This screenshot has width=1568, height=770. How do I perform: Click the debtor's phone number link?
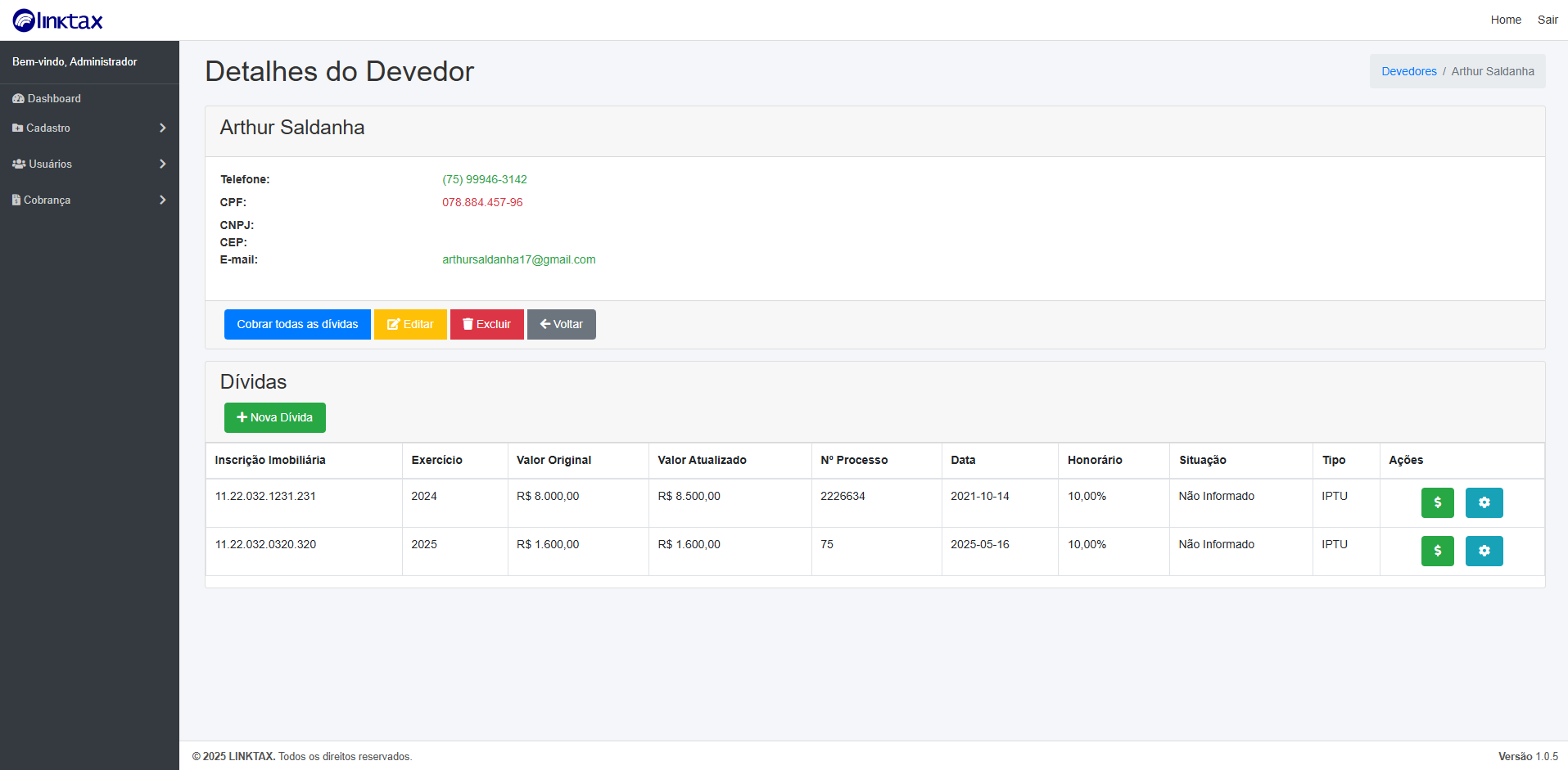tap(484, 179)
